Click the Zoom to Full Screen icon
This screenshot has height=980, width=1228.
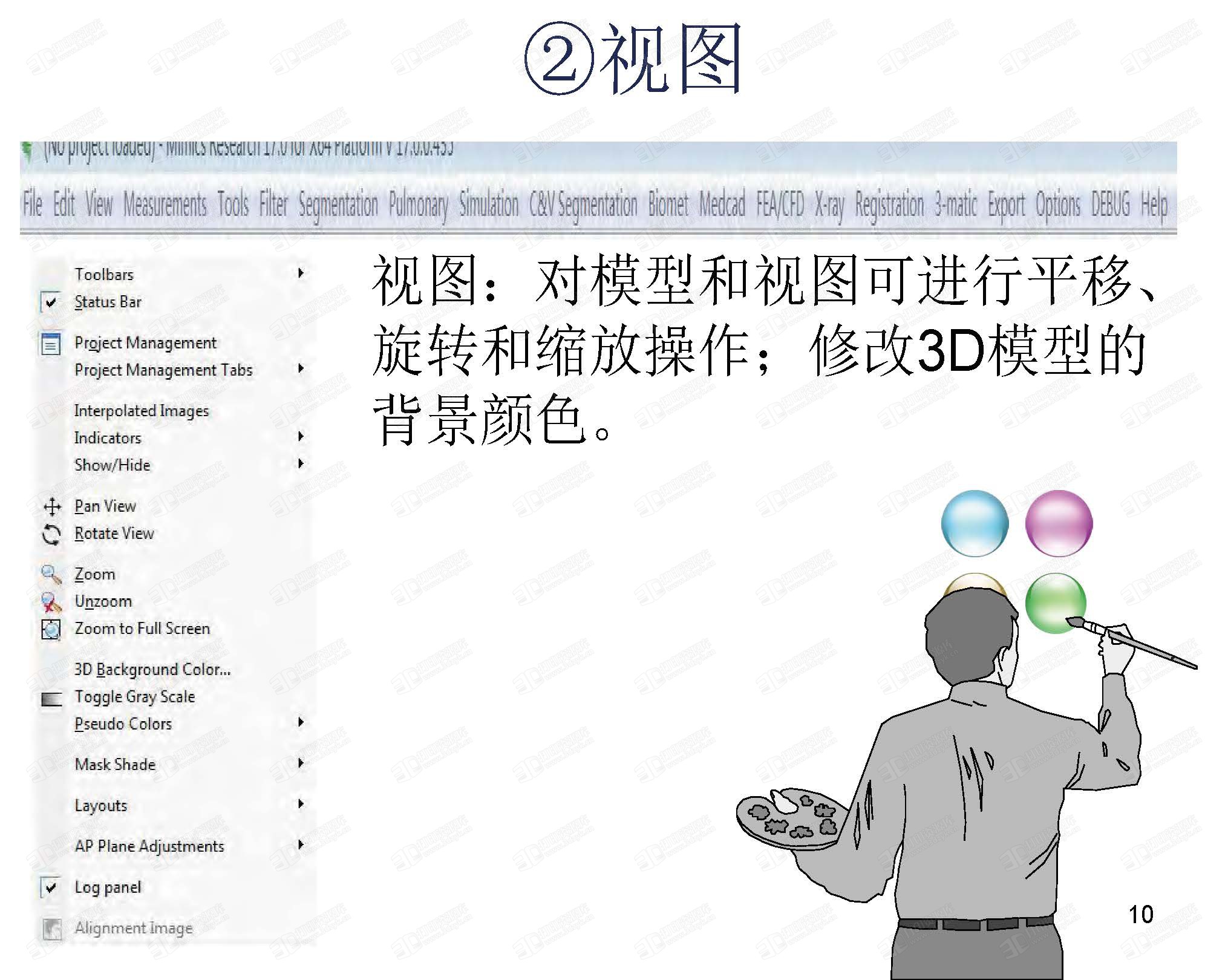51,629
